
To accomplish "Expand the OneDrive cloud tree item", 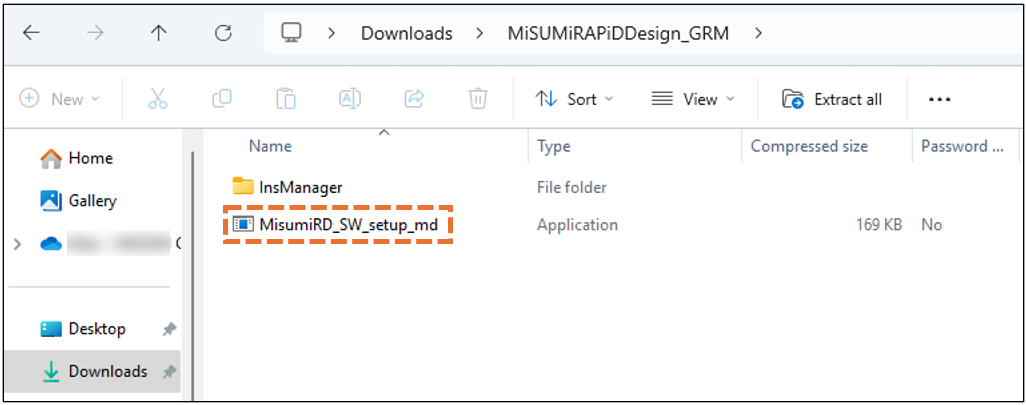I will (15, 243).
